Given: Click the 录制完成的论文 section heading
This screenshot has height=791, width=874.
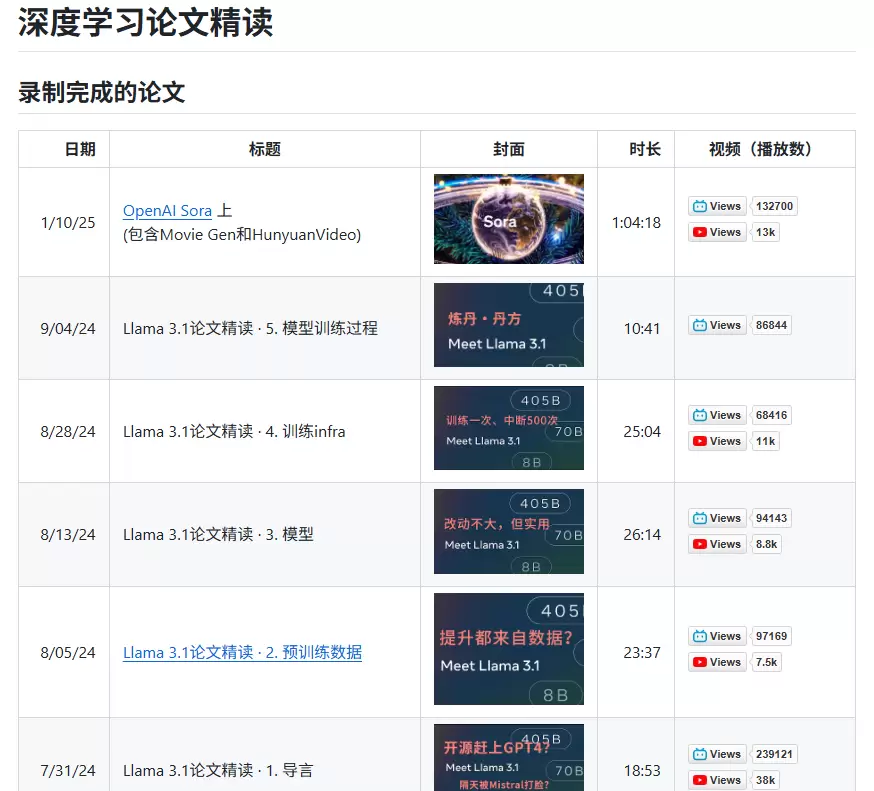Looking at the screenshot, I should pos(101,92).
